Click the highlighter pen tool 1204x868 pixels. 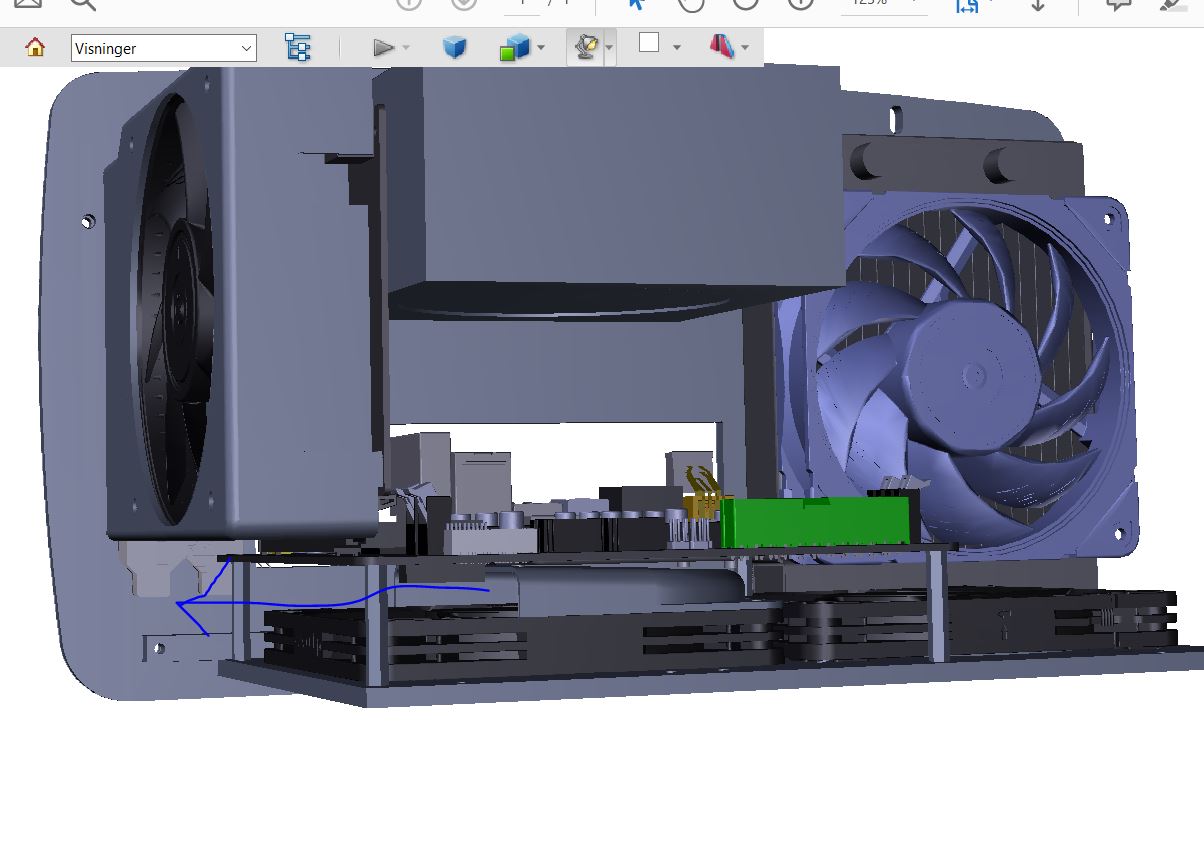pos(1171,4)
